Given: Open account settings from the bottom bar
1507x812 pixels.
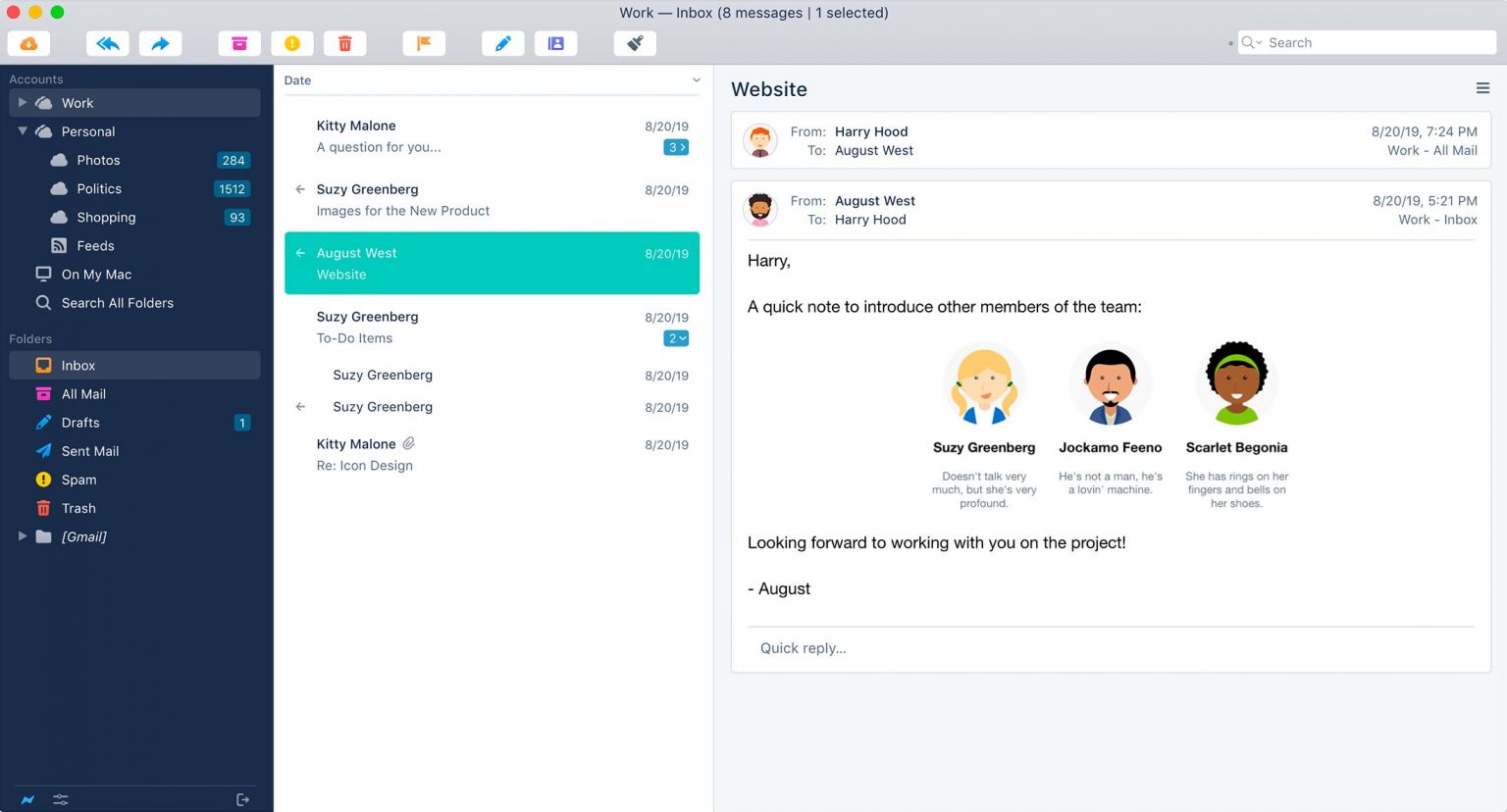Looking at the screenshot, I should (60, 799).
